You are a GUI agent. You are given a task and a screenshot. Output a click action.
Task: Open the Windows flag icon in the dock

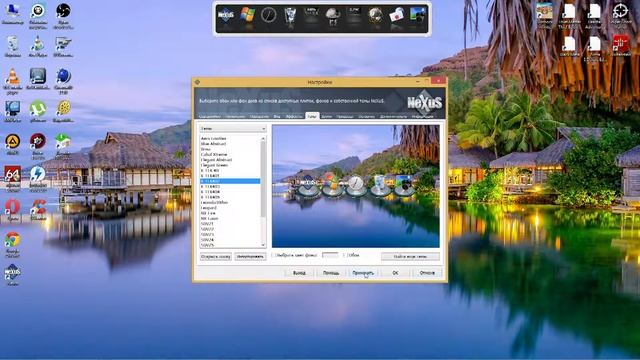coord(247,15)
